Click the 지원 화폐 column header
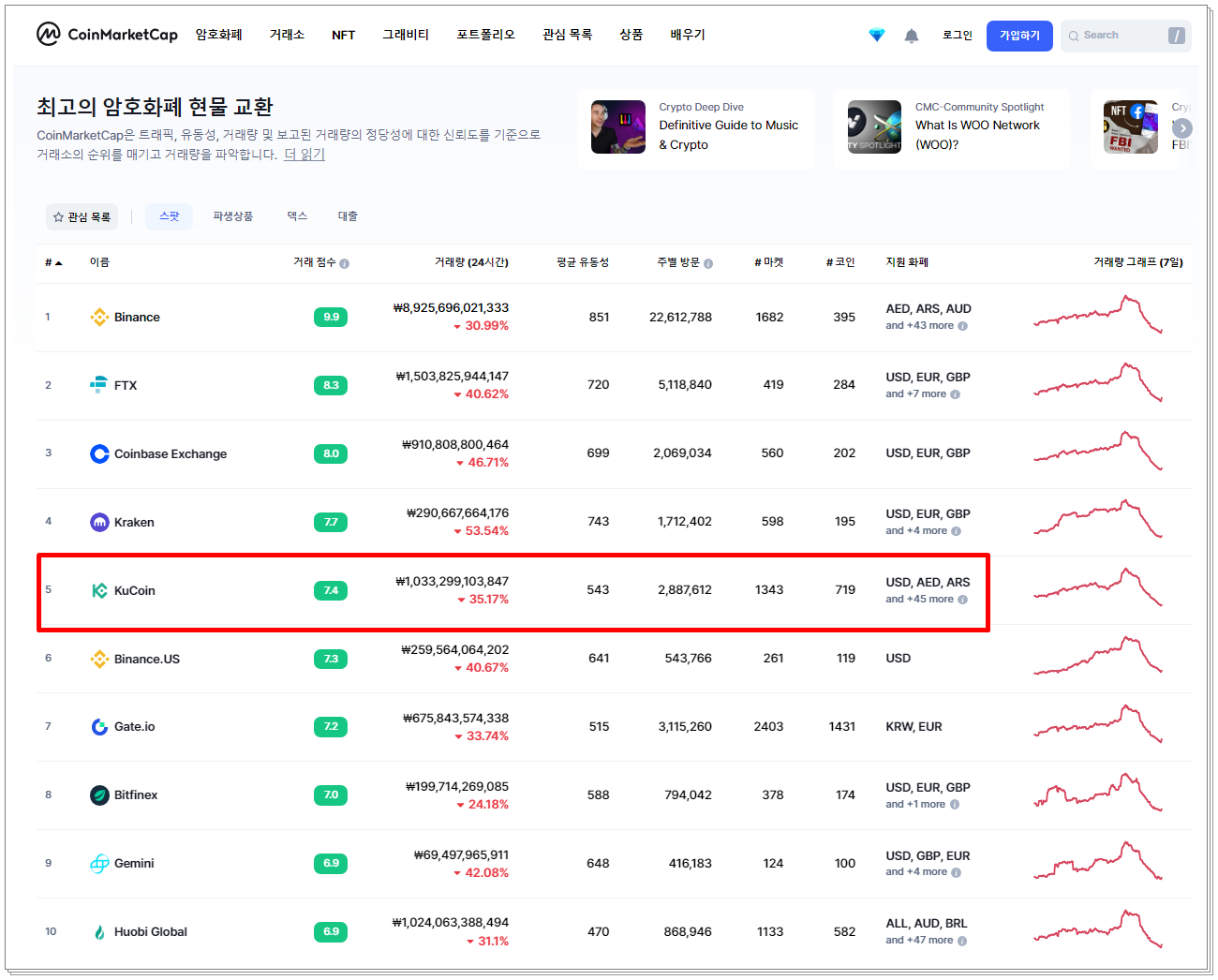Image resolution: width=1218 pixels, height=980 pixels. pos(907,262)
